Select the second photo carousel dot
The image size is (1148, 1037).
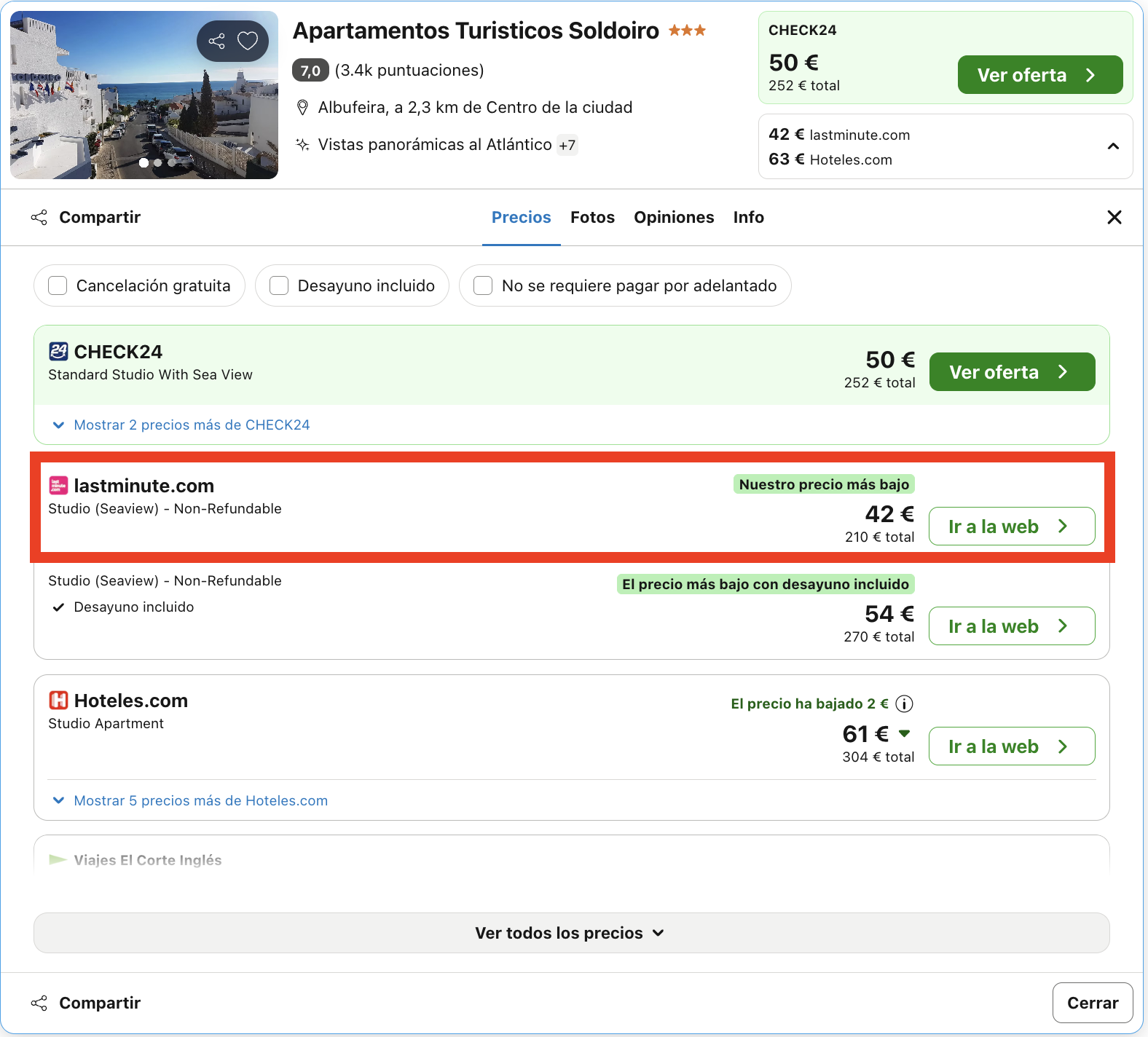pyautogui.click(x=158, y=163)
